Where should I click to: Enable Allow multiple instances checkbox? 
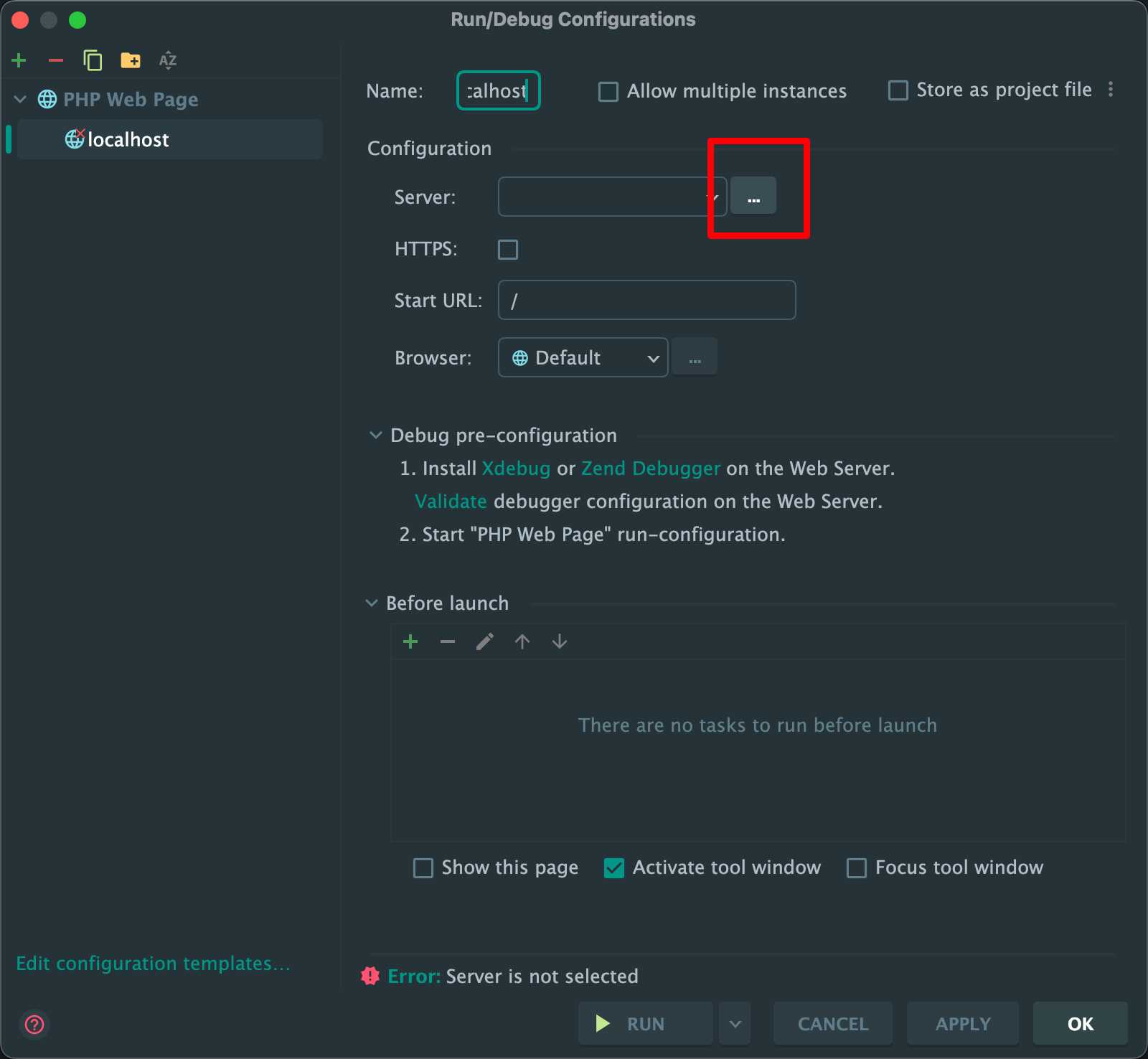click(608, 92)
